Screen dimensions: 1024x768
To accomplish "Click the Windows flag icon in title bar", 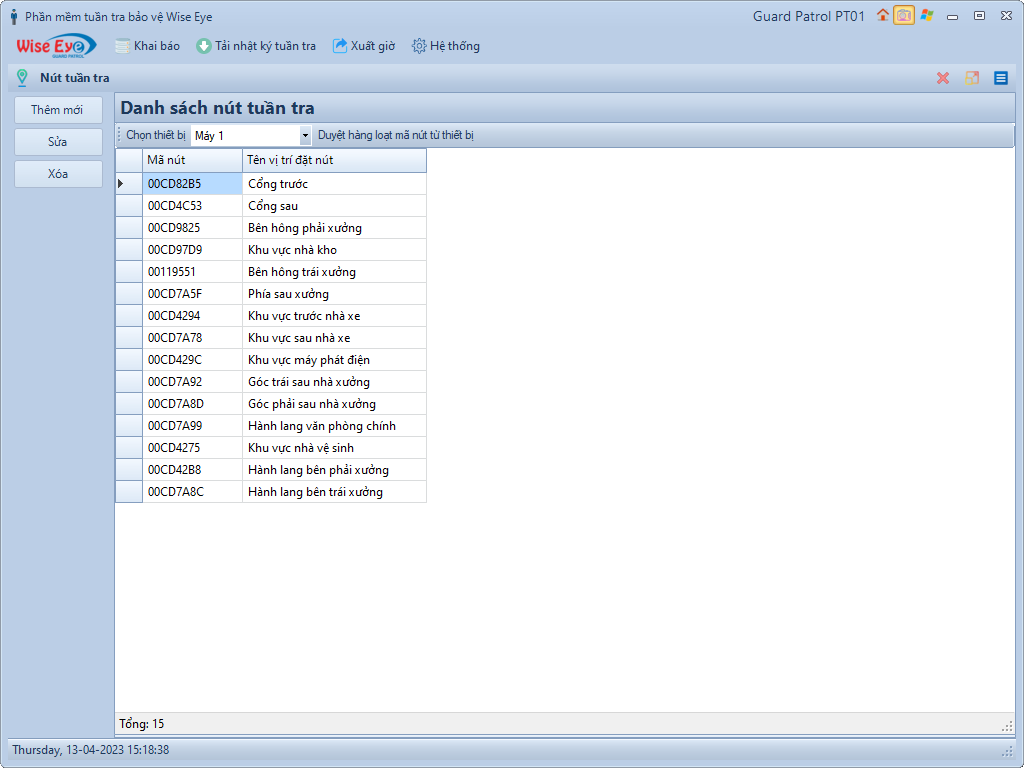I will pos(927,15).
